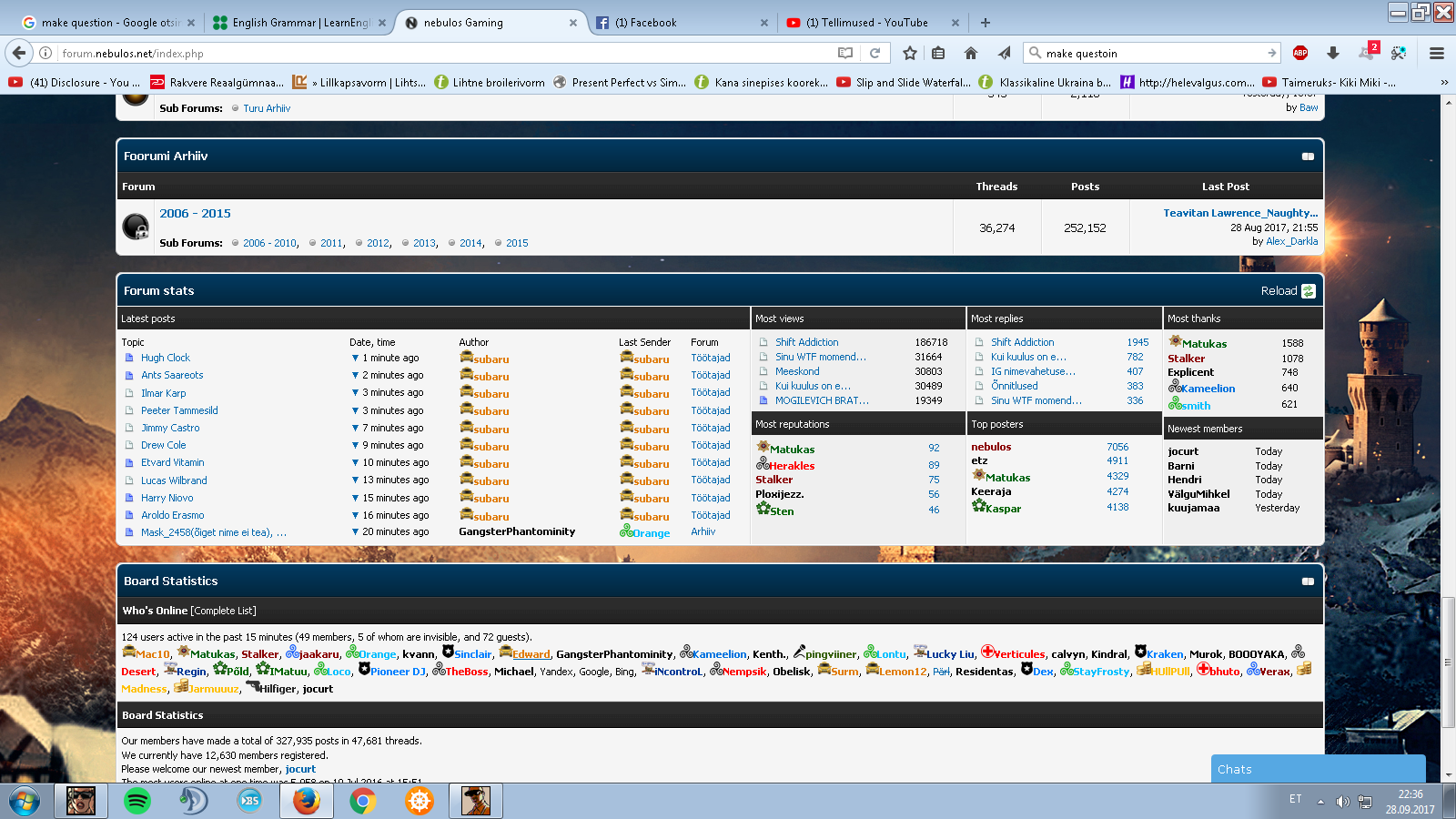
Task: View Barni profile in Newest members
Action: (x=1181, y=466)
